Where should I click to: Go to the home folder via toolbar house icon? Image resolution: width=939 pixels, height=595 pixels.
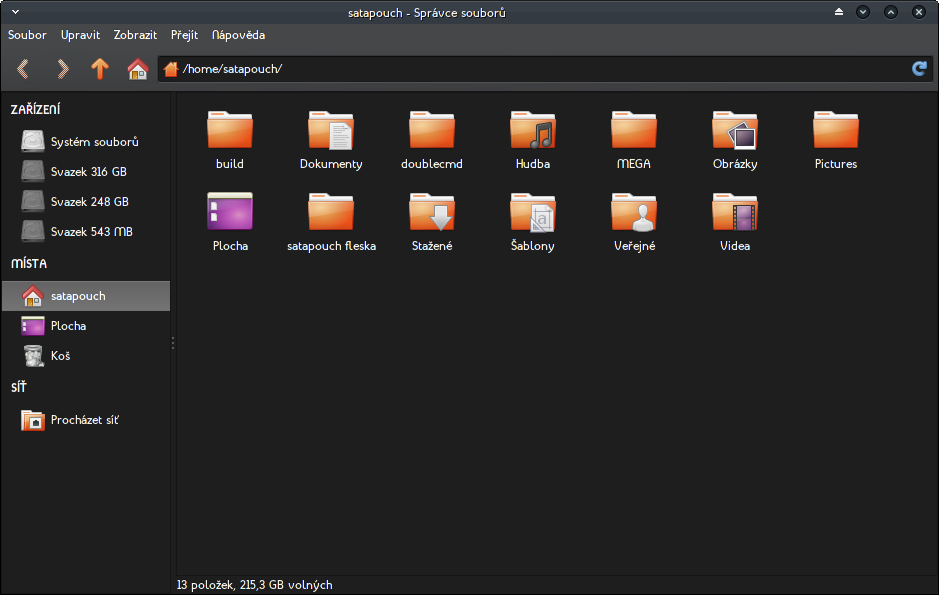(138, 69)
